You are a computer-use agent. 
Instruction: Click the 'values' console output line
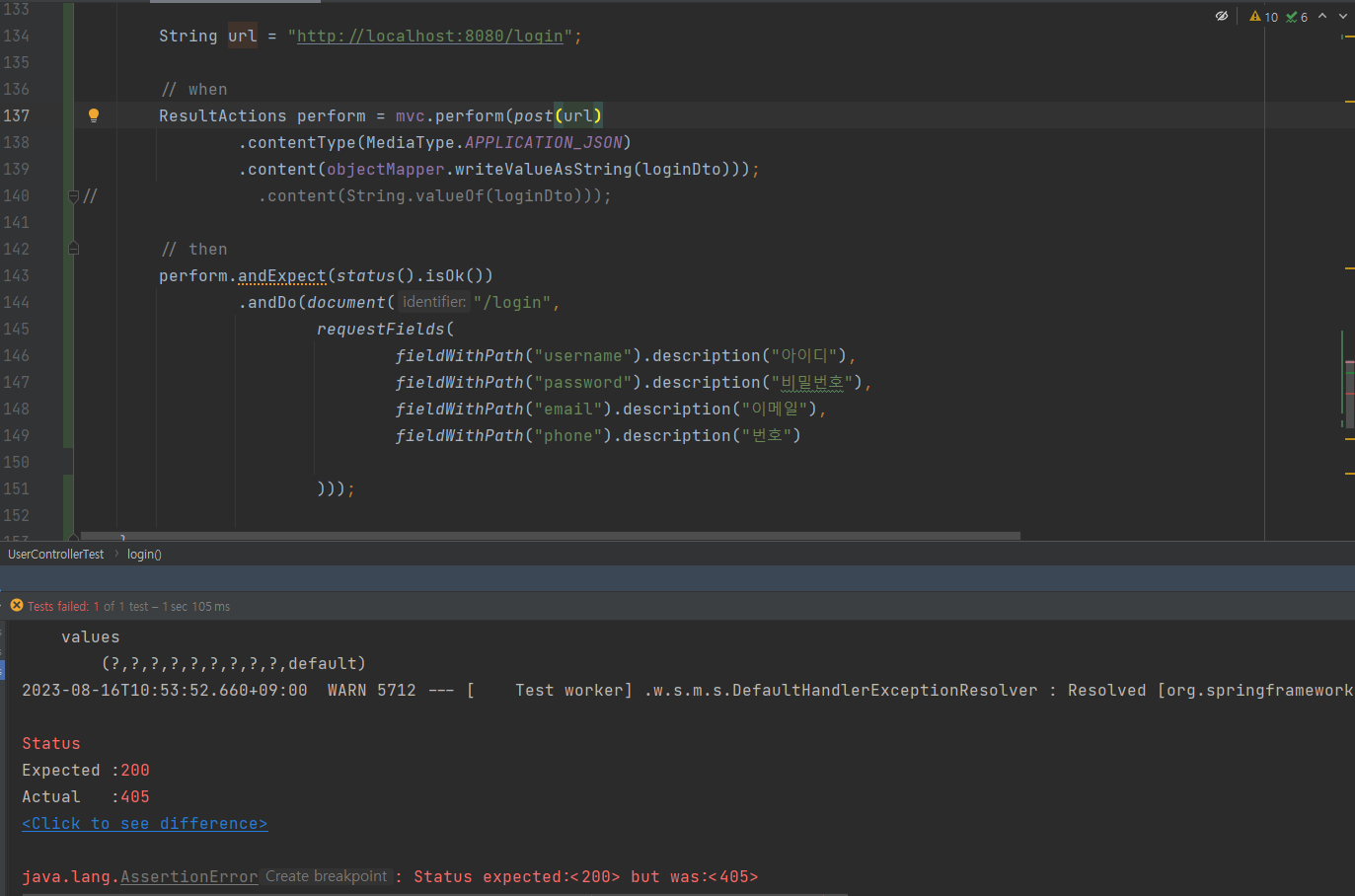coord(91,637)
